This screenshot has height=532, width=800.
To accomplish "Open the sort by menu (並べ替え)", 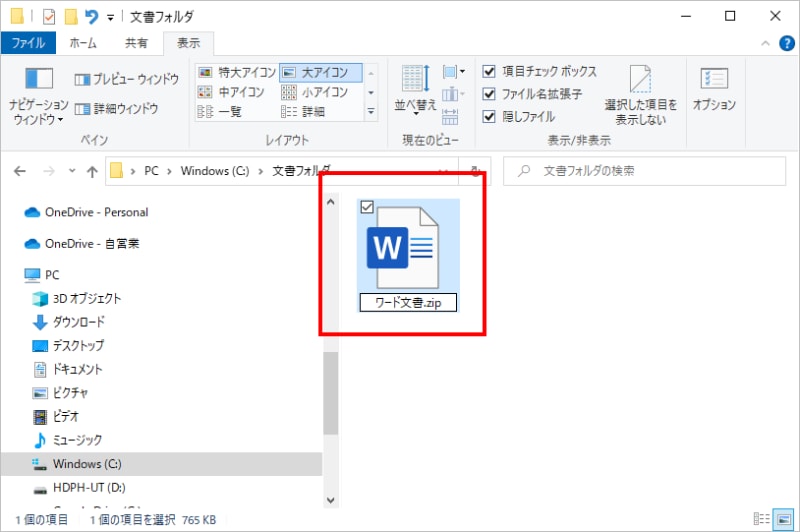I will pos(415,90).
